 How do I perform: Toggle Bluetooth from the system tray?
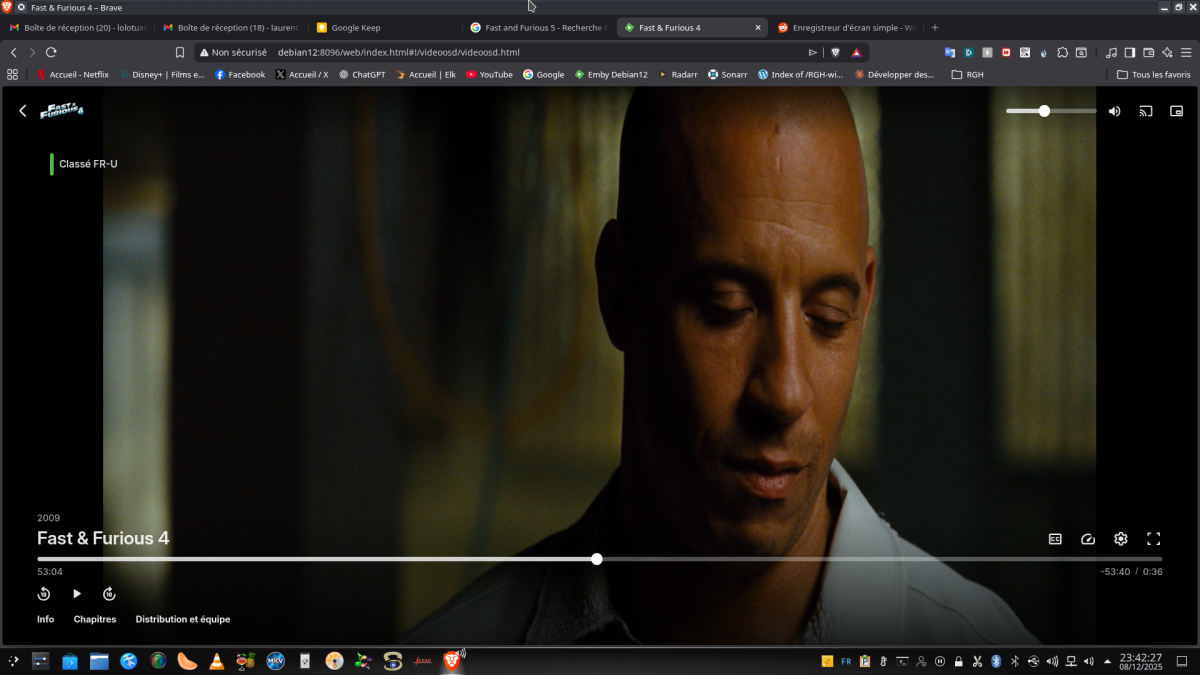click(x=995, y=661)
